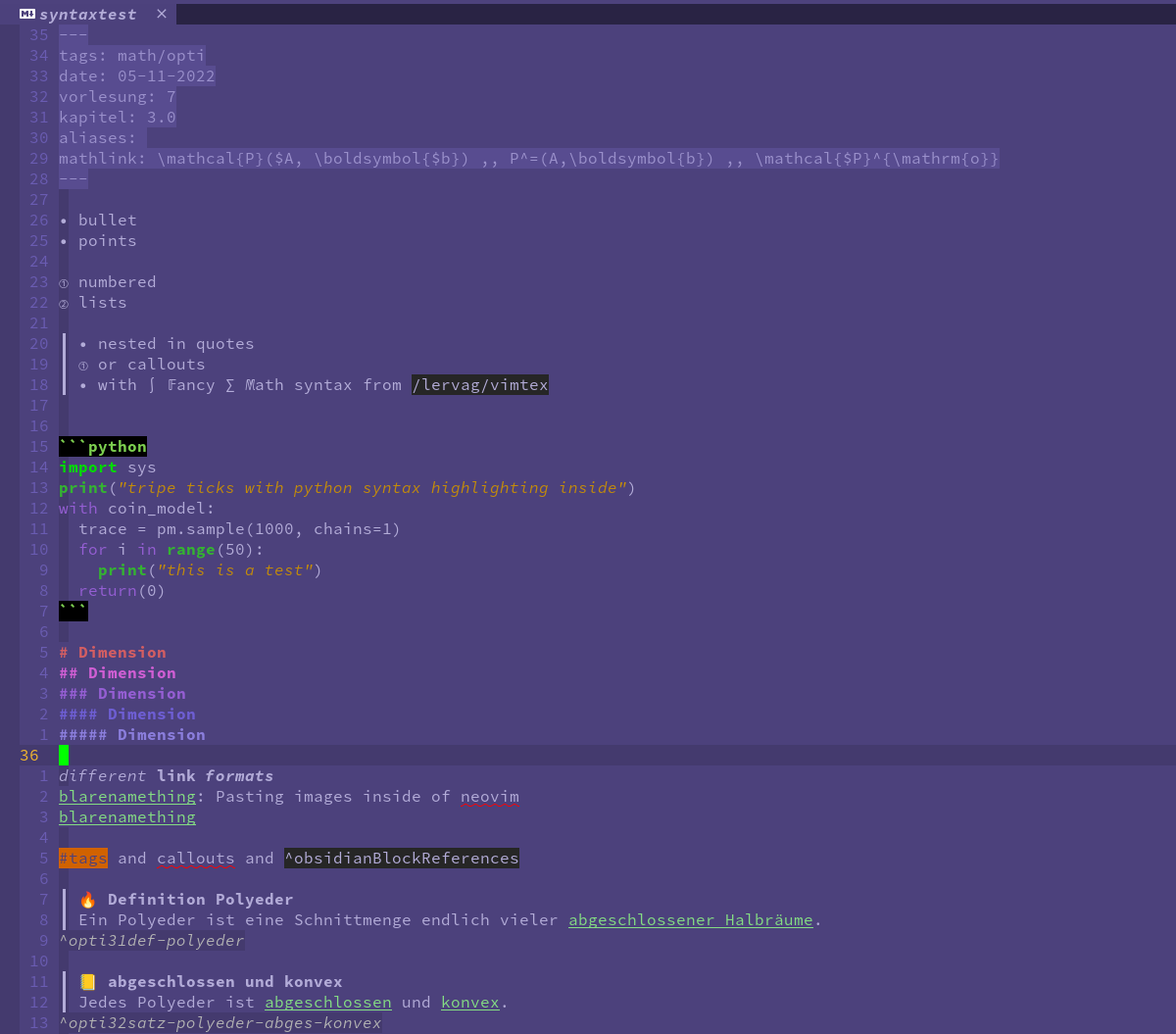Click 'date: 05-11-2022' frontmatter line
The height and width of the screenshot is (1034, 1176).
[x=137, y=75]
